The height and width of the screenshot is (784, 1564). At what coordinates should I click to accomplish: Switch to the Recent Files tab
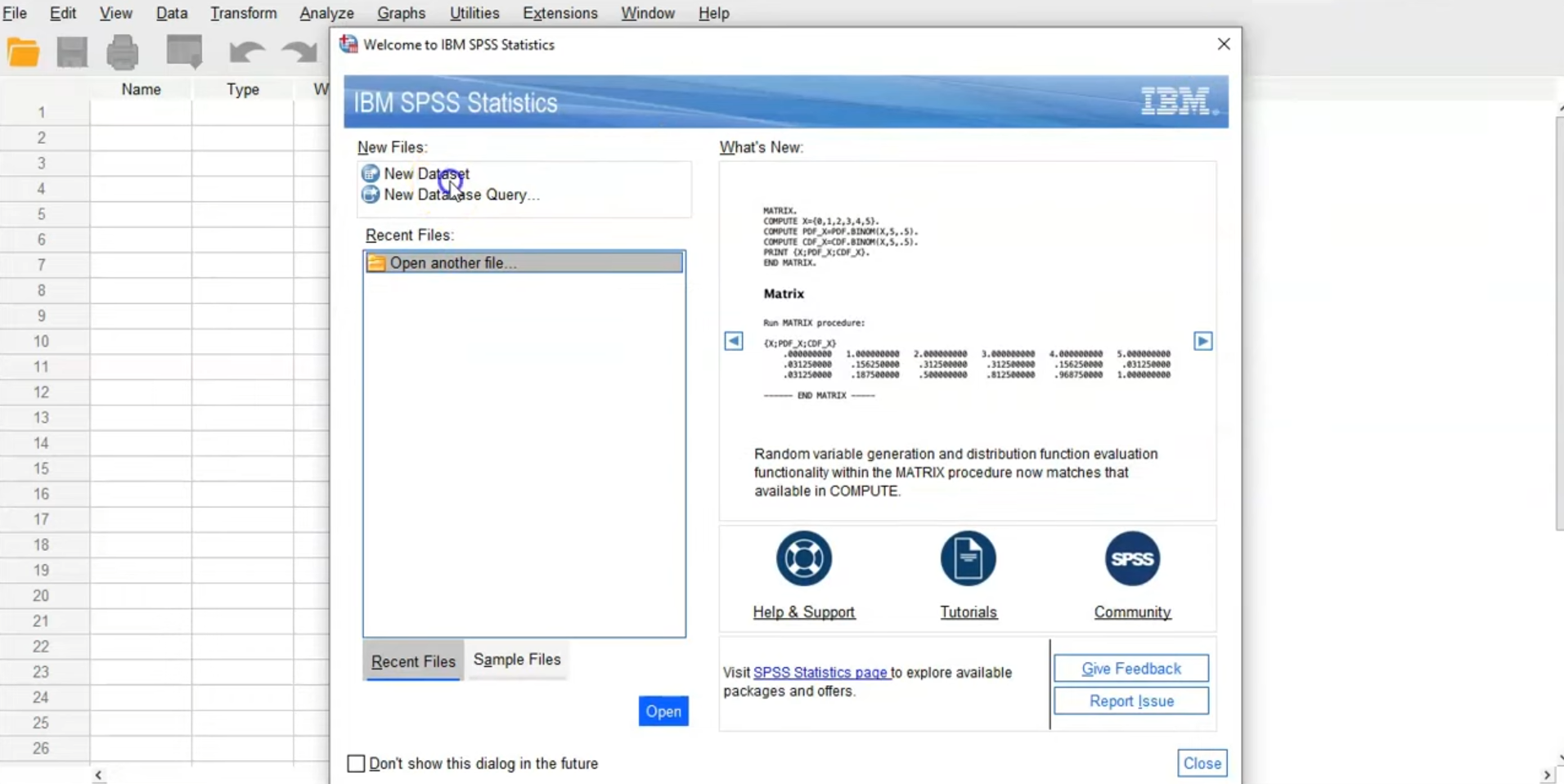click(x=413, y=661)
